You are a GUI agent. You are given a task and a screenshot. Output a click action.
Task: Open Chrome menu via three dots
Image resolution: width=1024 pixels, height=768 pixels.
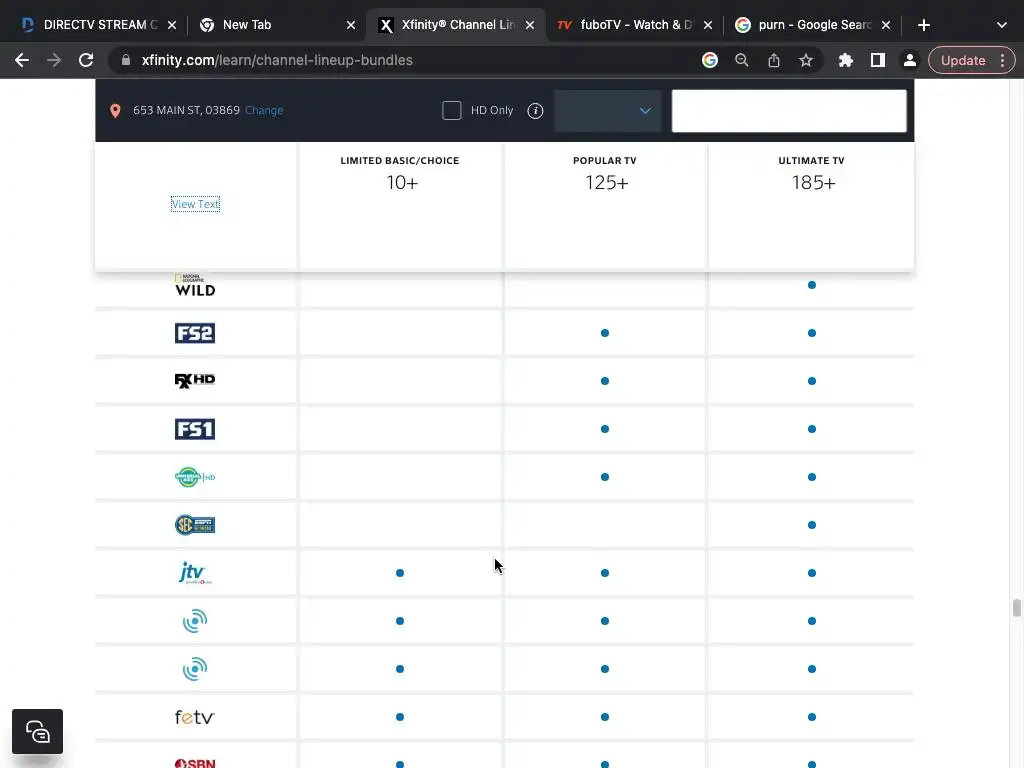click(1003, 60)
